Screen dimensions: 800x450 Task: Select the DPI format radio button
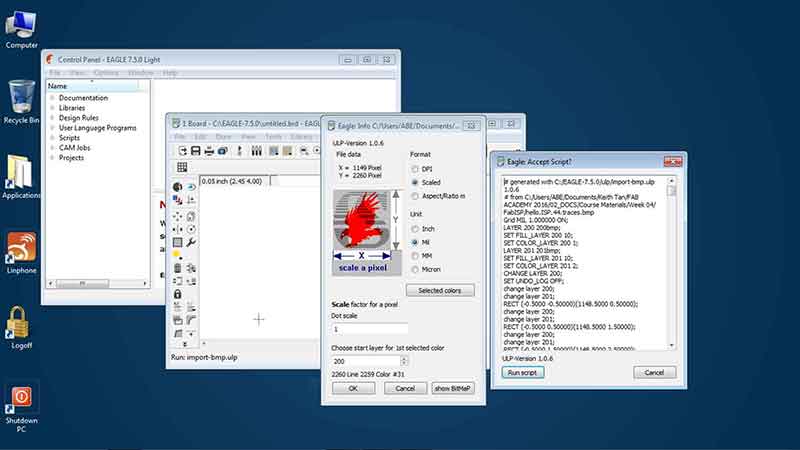tap(415, 169)
